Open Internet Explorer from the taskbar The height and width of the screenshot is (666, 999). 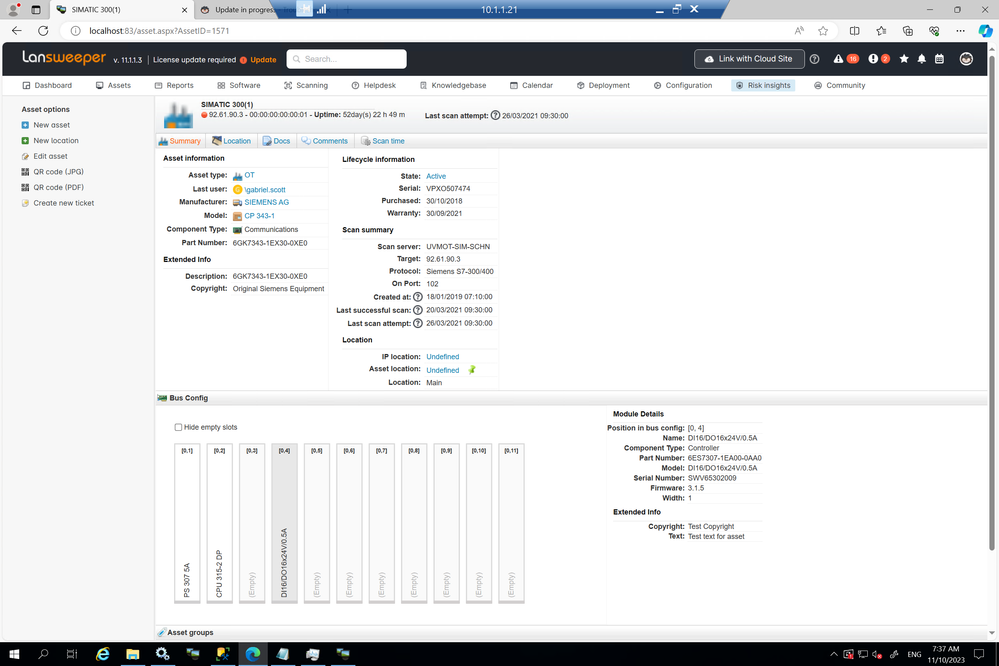coord(103,654)
